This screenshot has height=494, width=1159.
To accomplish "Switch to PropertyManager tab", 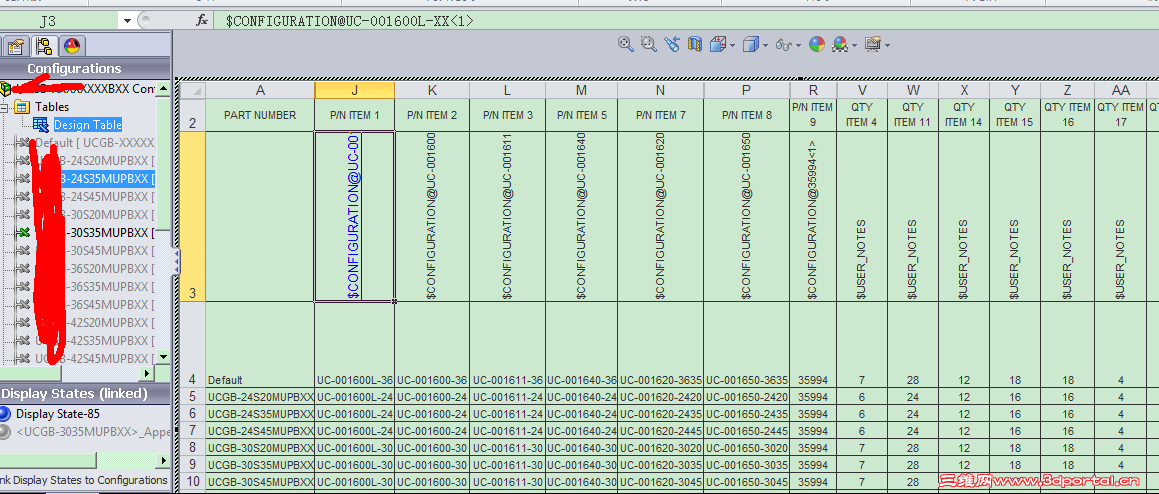I will (17, 47).
